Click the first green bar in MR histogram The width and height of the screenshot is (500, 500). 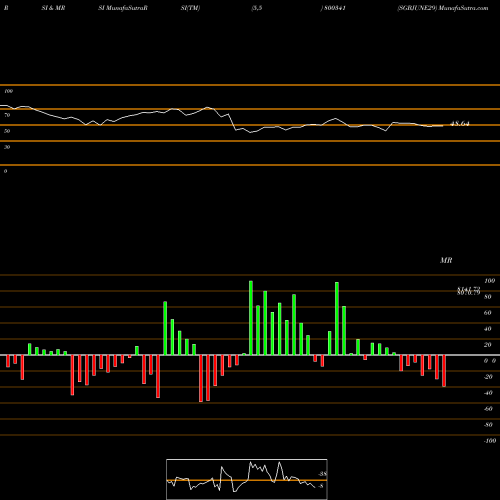[29, 349]
